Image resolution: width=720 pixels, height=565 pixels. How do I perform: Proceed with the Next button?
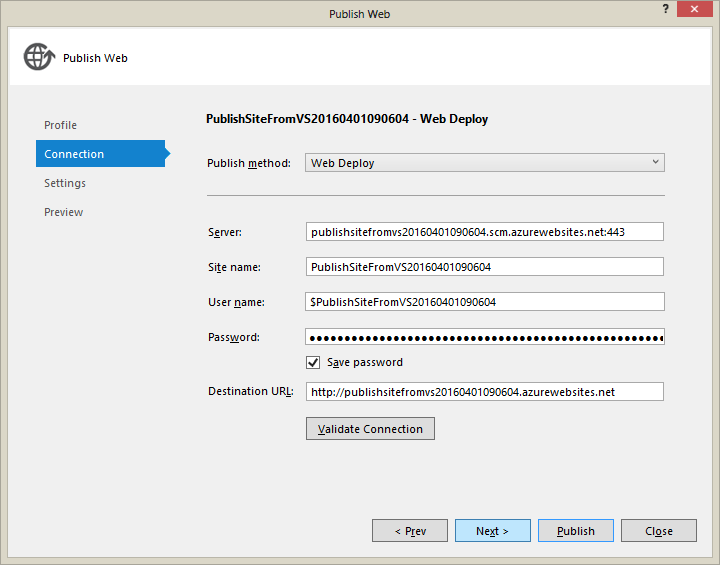point(492,531)
